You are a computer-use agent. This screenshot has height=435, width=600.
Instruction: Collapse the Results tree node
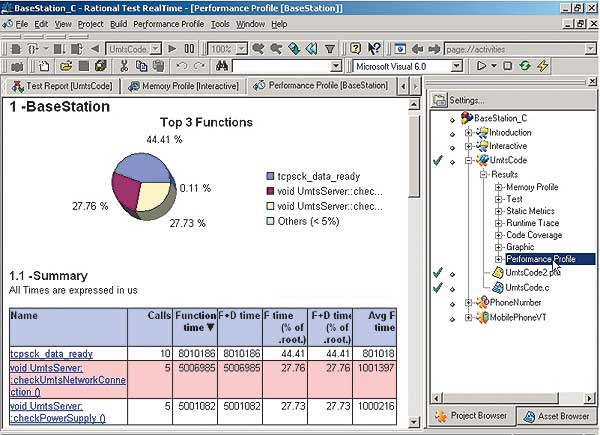[x=483, y=174]
